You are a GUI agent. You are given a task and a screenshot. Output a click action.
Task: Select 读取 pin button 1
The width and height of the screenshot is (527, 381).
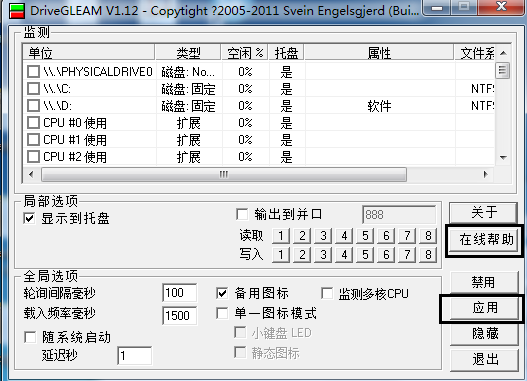281,236
